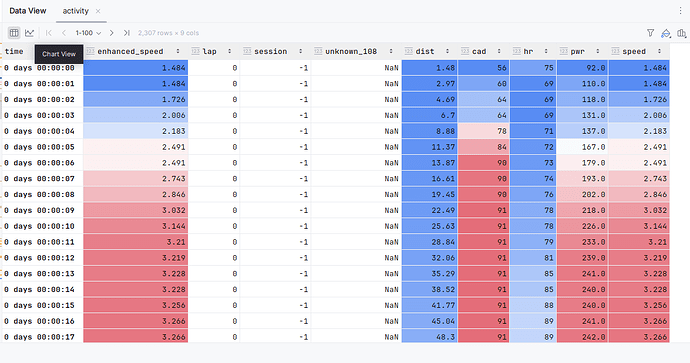Open the table coloring options icon
This screenshot has width=690, height=363.
[x=666, y=33]
